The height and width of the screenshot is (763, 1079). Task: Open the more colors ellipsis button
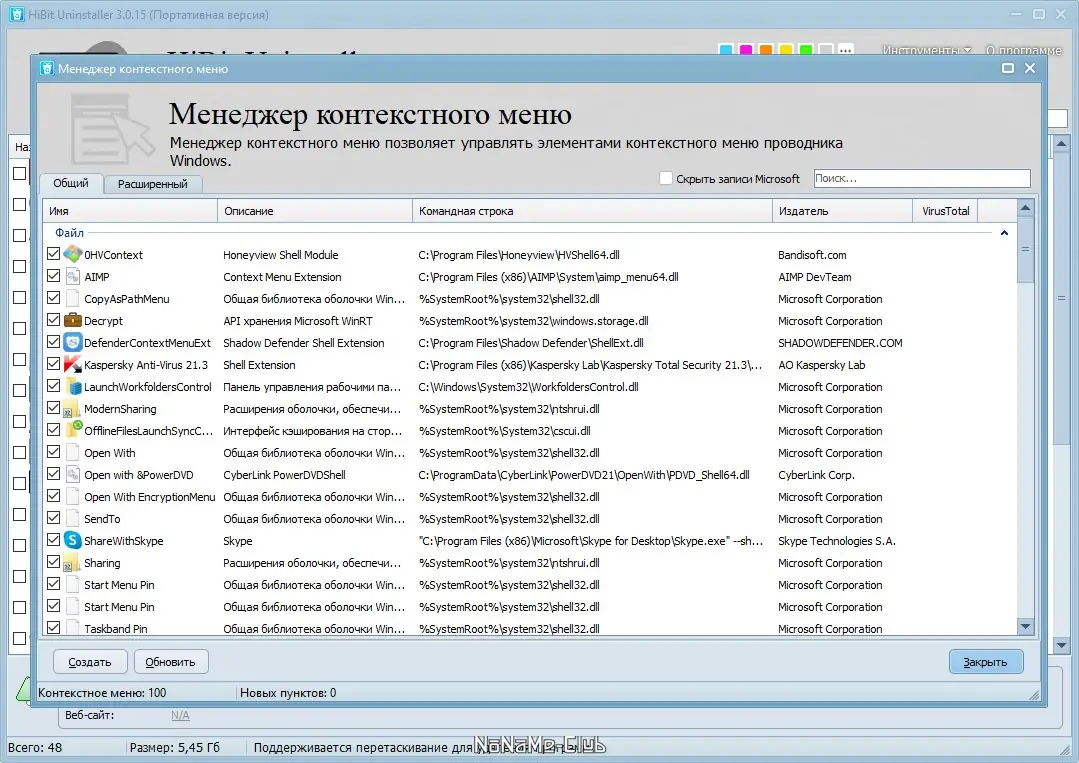click(x=846, y=50)
